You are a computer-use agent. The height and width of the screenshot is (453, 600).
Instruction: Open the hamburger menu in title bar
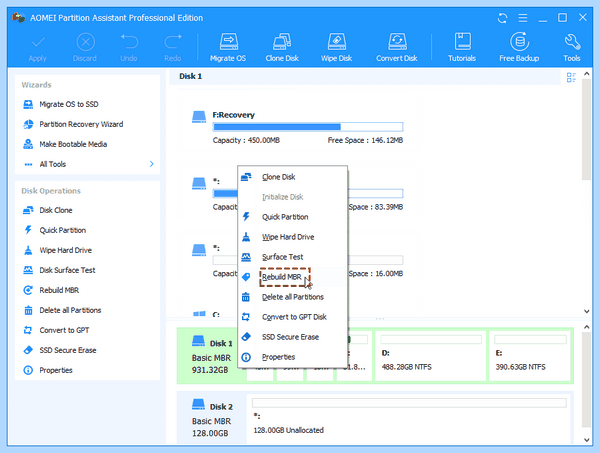(523, 18)
